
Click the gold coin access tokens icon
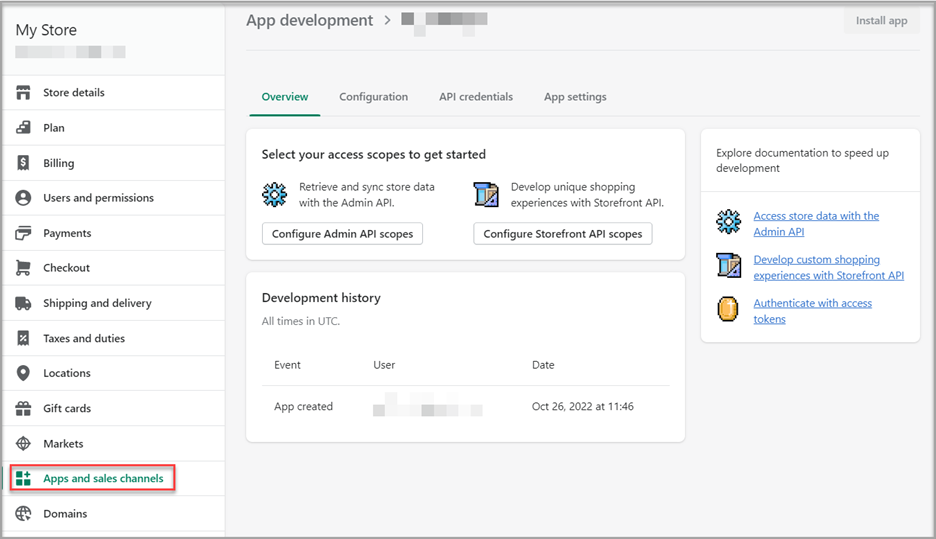tap(728, 310)
